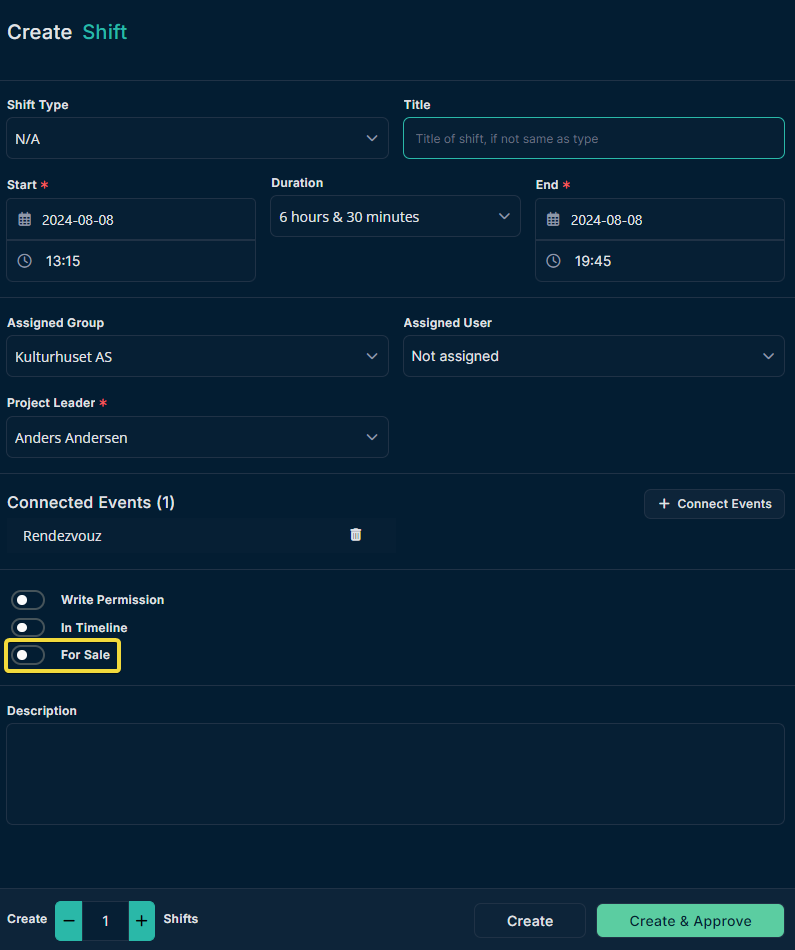Decrease shift count with minus button
Image resolution: width=795 pixels, height=950 pixels.
click(69, 921)
